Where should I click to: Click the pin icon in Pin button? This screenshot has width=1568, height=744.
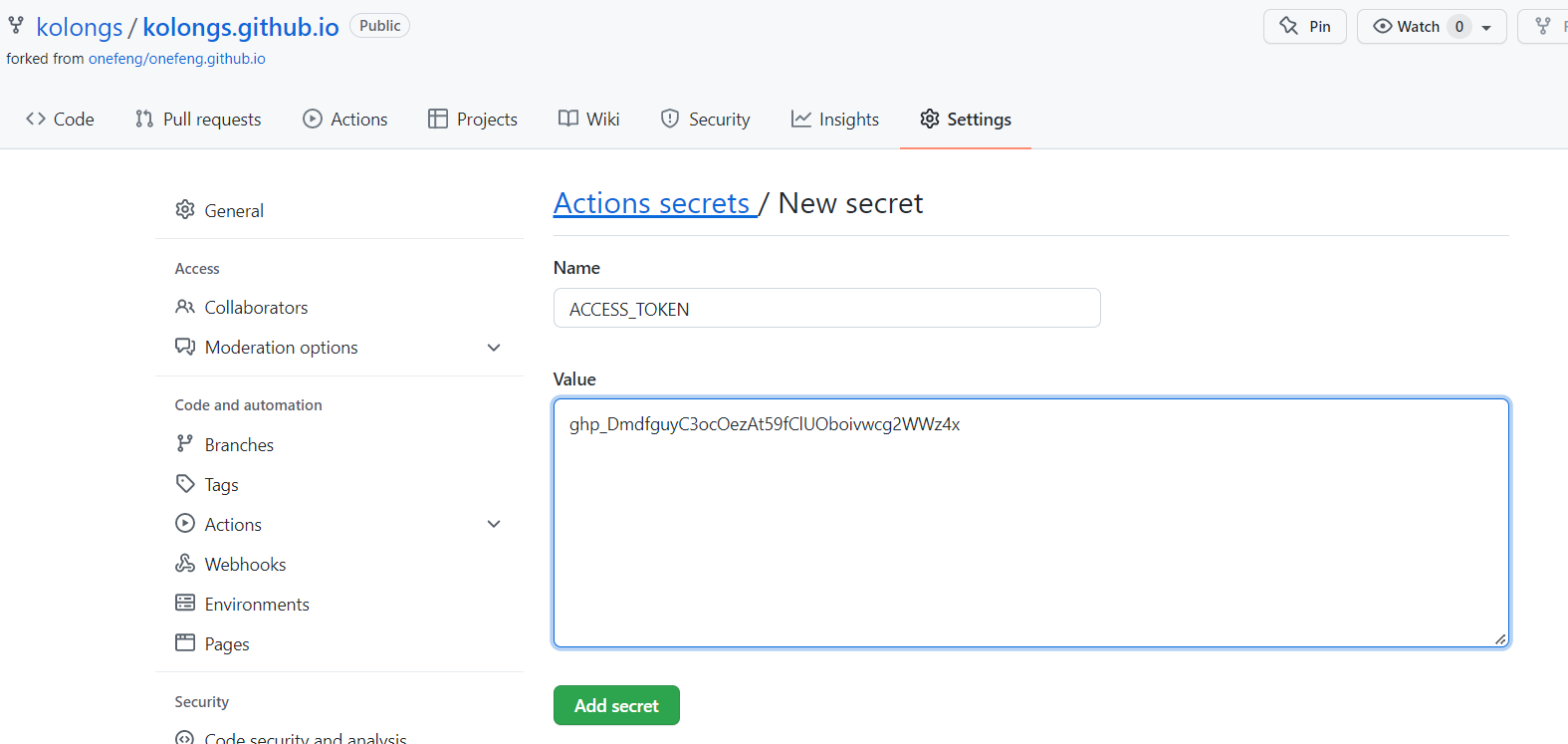point(1289,26)
